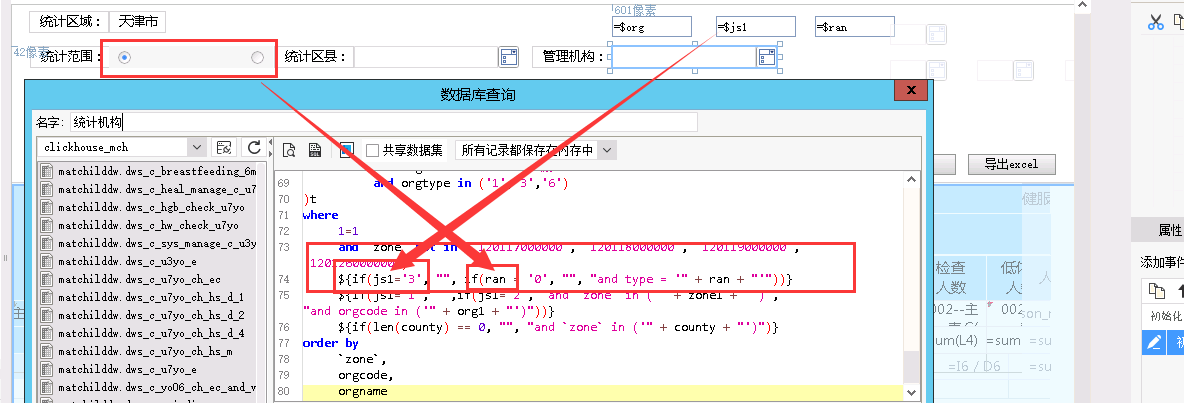
Task: Click the 导出excel button
Action: click(1011, 164)
